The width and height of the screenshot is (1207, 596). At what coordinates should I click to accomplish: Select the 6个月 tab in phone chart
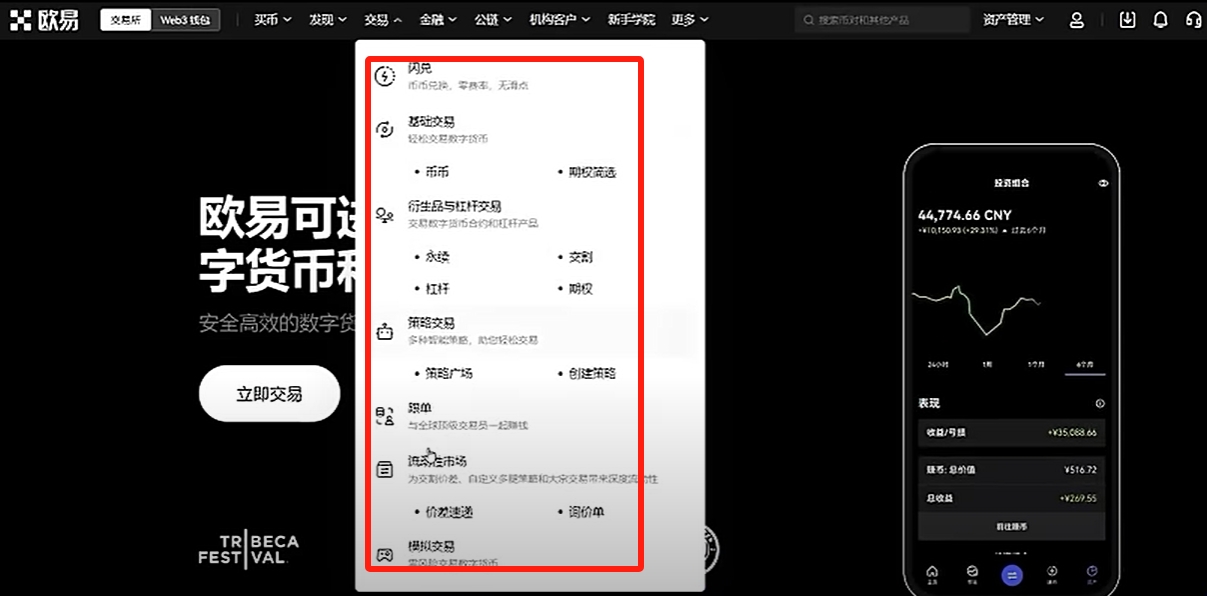tap(1085, 365)
